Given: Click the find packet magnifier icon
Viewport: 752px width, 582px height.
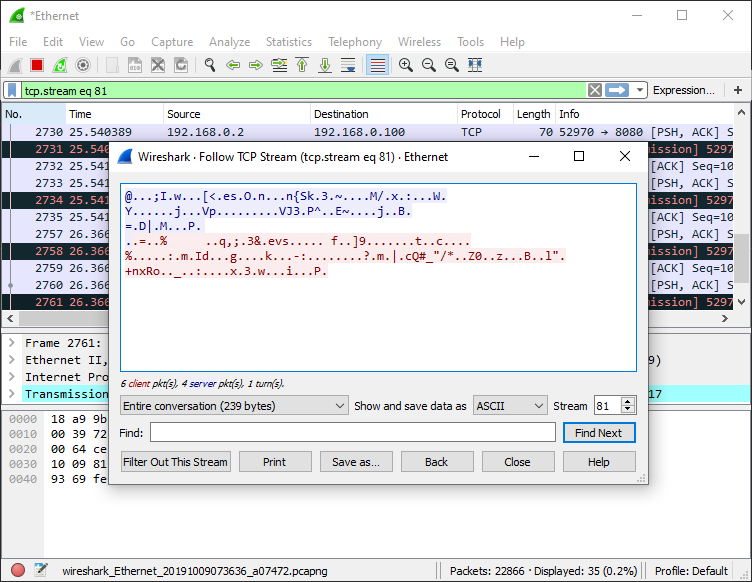Looking at the screenshot, I should coord(210,65).
